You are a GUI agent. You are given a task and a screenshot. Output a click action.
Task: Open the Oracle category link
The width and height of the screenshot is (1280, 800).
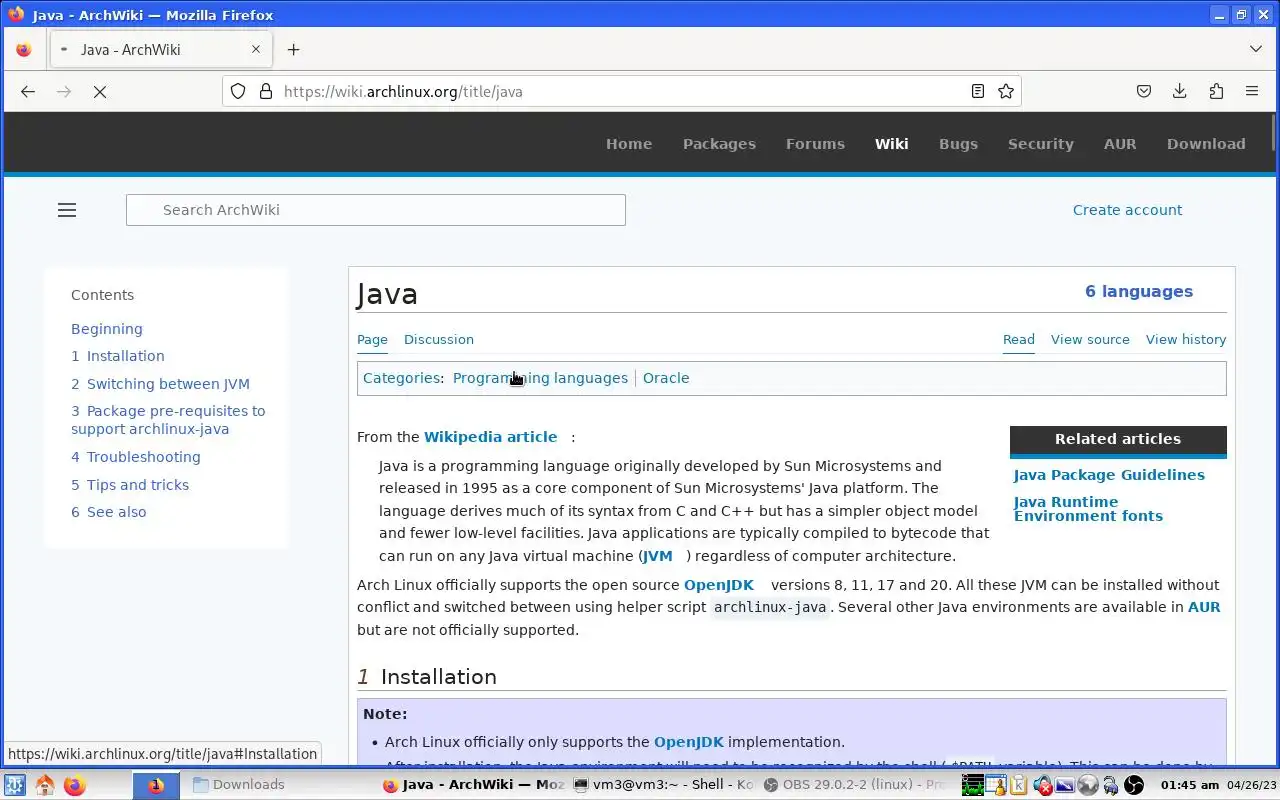coord(666,378)
